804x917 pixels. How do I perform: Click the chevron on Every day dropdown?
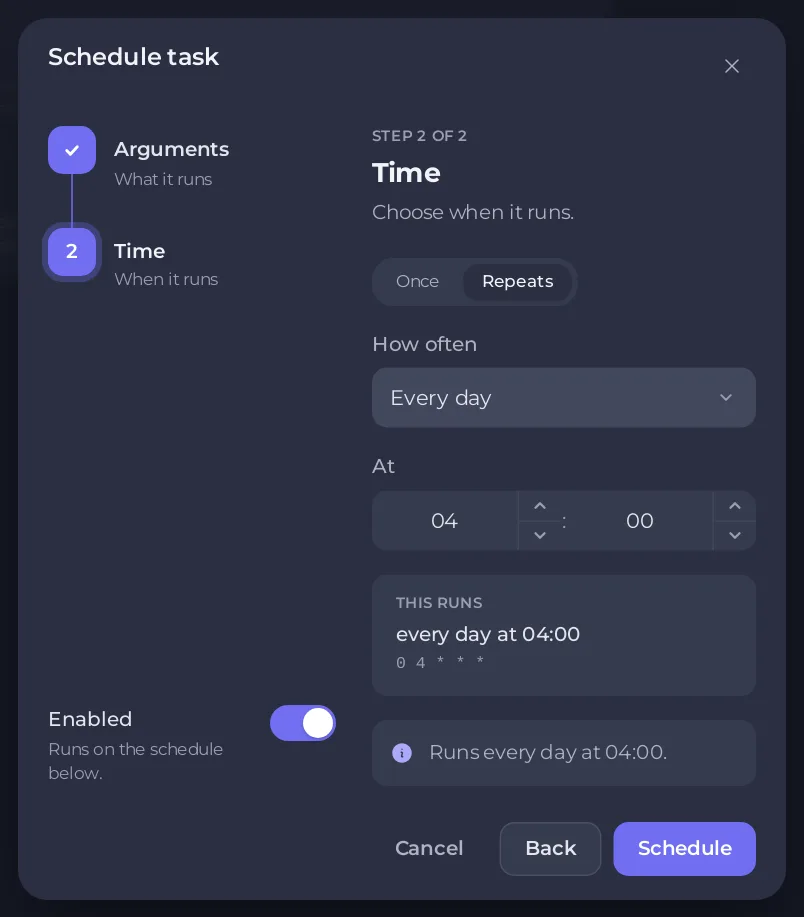(726, 398)
